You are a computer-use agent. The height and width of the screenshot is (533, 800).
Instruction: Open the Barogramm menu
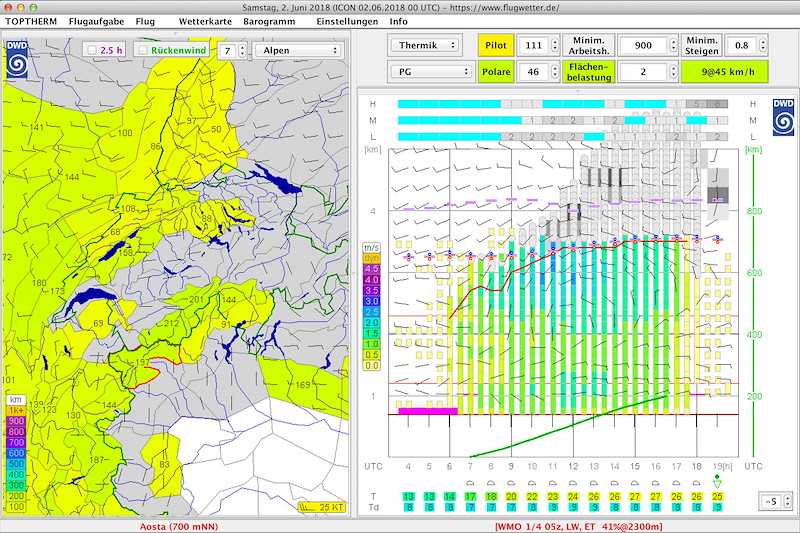269,21
